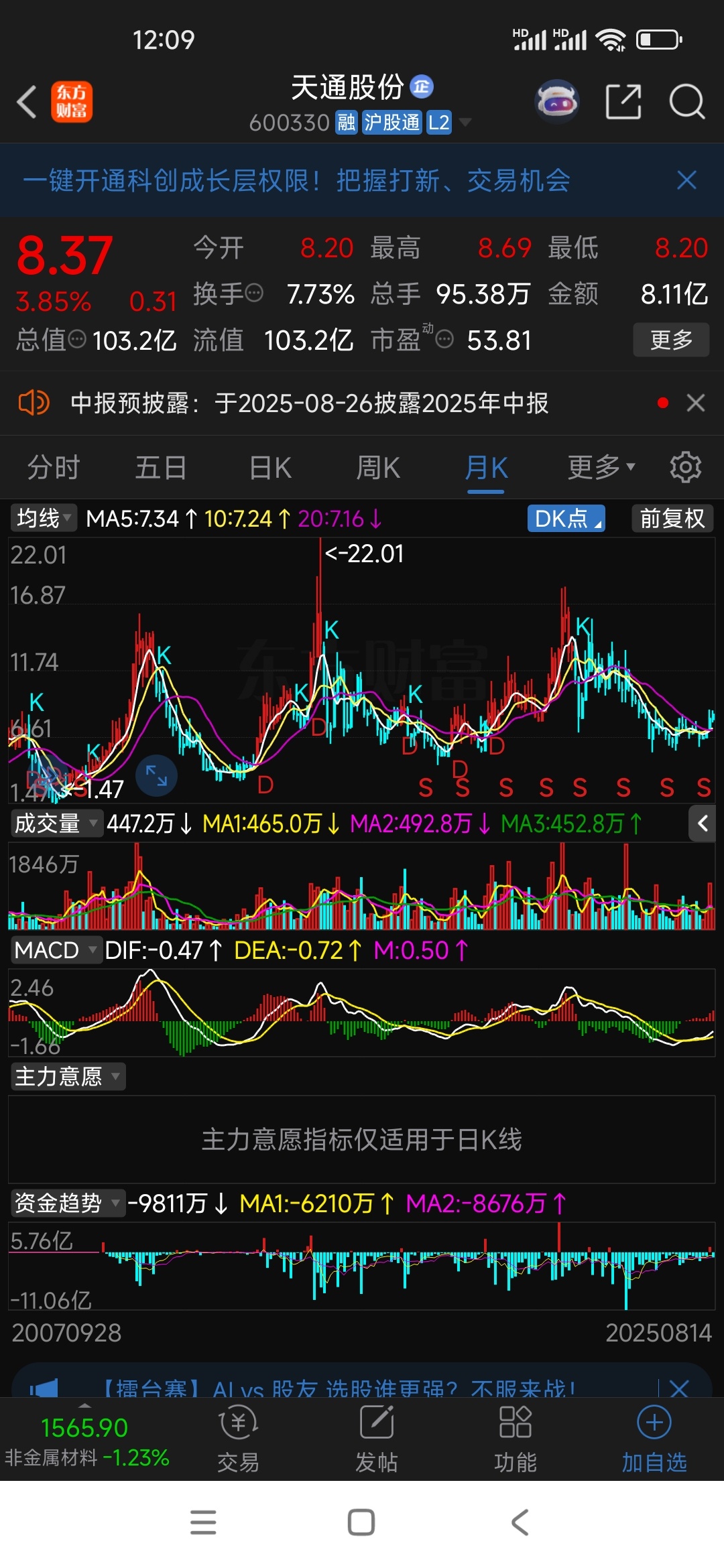Tap the 企 badge beside 天通股份
724x1568 pixels.
[422, 86]
